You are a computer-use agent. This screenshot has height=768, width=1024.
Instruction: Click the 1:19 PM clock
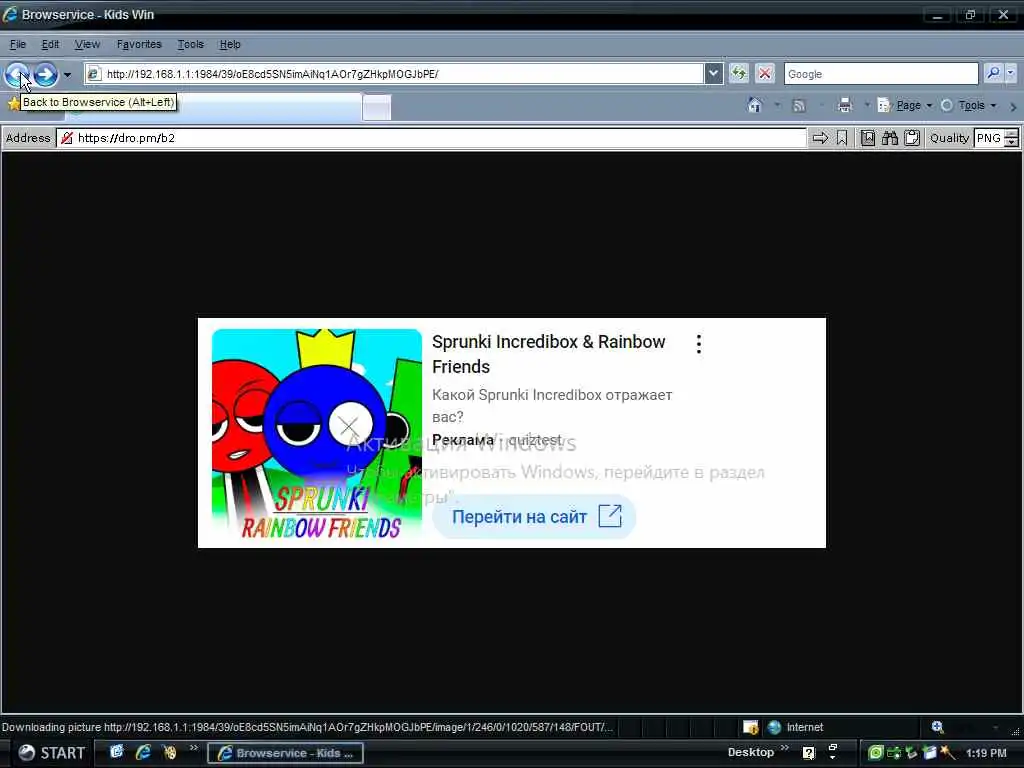(986, 753)
